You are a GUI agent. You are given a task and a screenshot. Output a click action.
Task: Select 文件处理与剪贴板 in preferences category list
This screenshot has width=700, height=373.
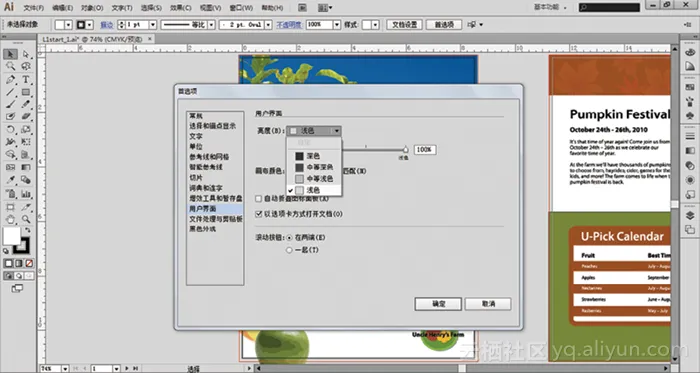[216, 219]
